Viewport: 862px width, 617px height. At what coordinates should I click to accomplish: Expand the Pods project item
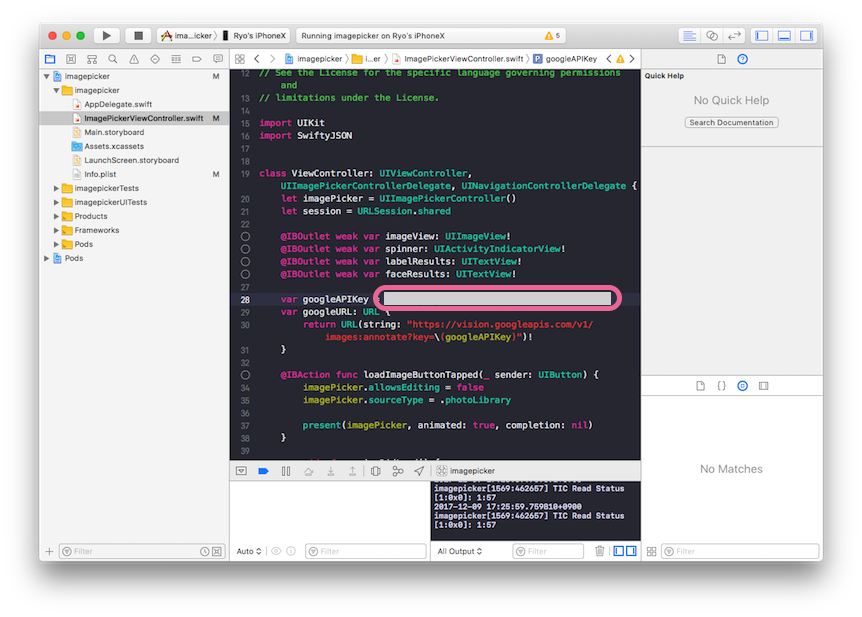tap(47, 258)
